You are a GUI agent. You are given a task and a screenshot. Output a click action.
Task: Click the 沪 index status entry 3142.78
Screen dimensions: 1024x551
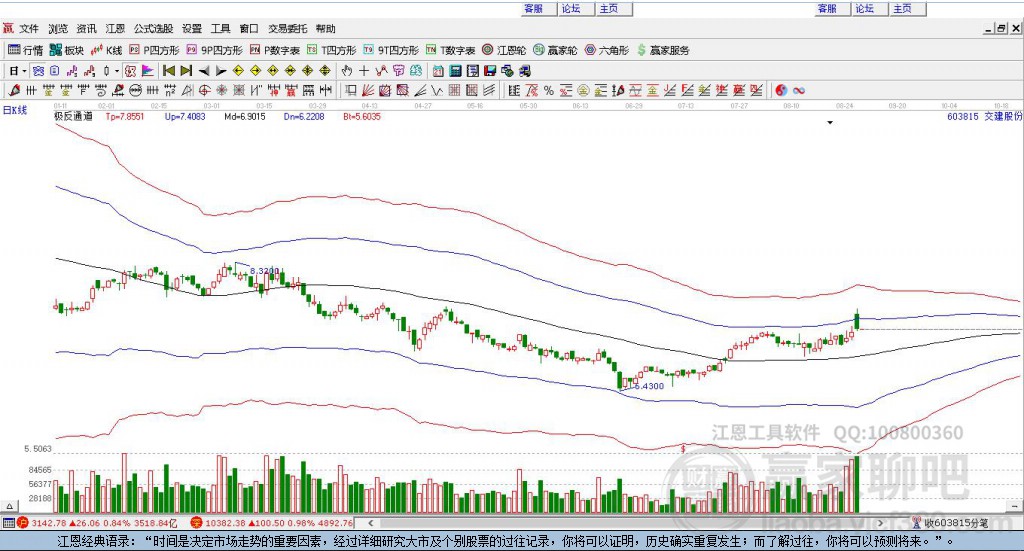click(x=97, y=523)
